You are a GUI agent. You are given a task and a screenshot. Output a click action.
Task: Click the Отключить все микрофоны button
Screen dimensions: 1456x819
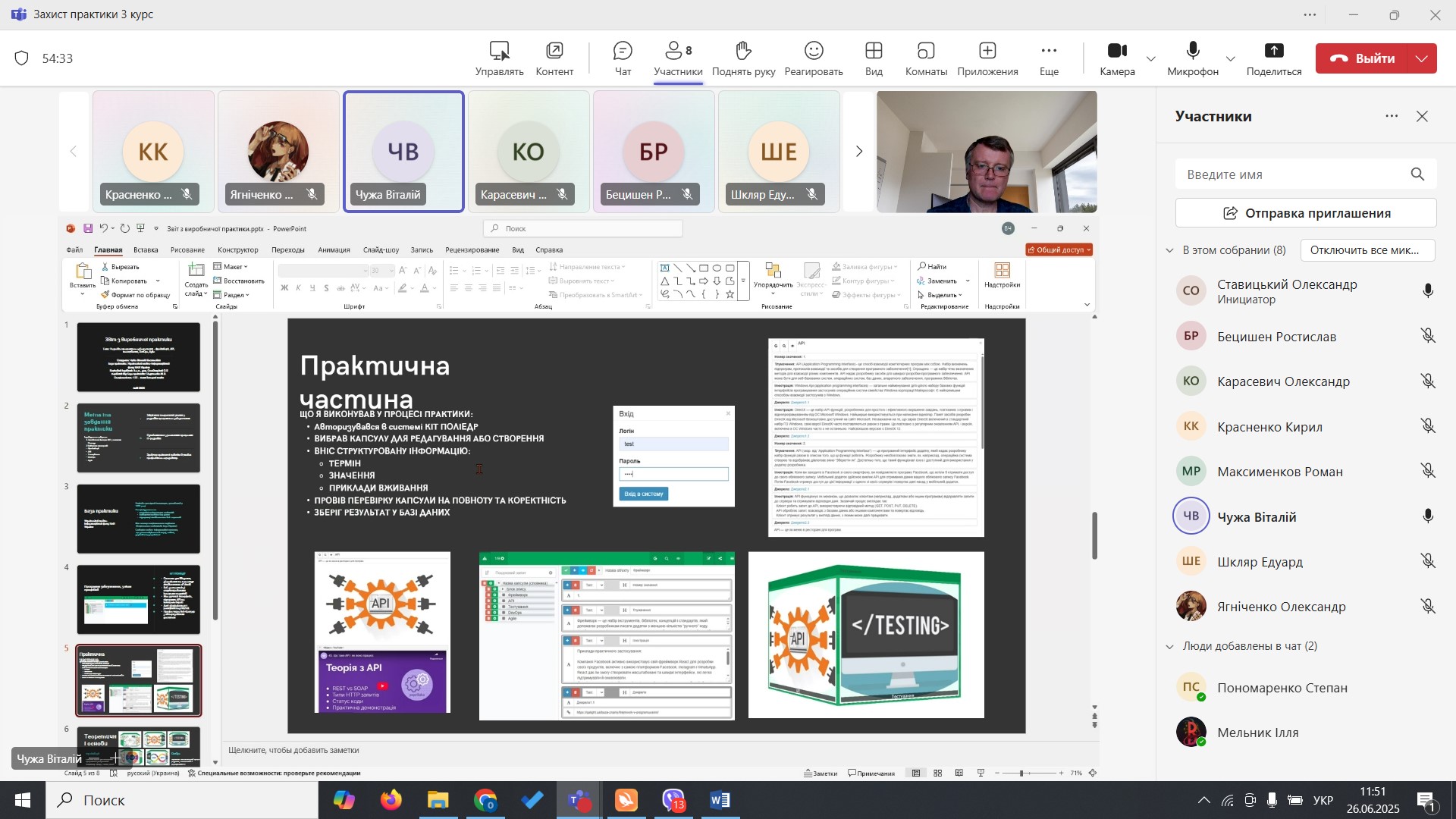(1367, 250)
